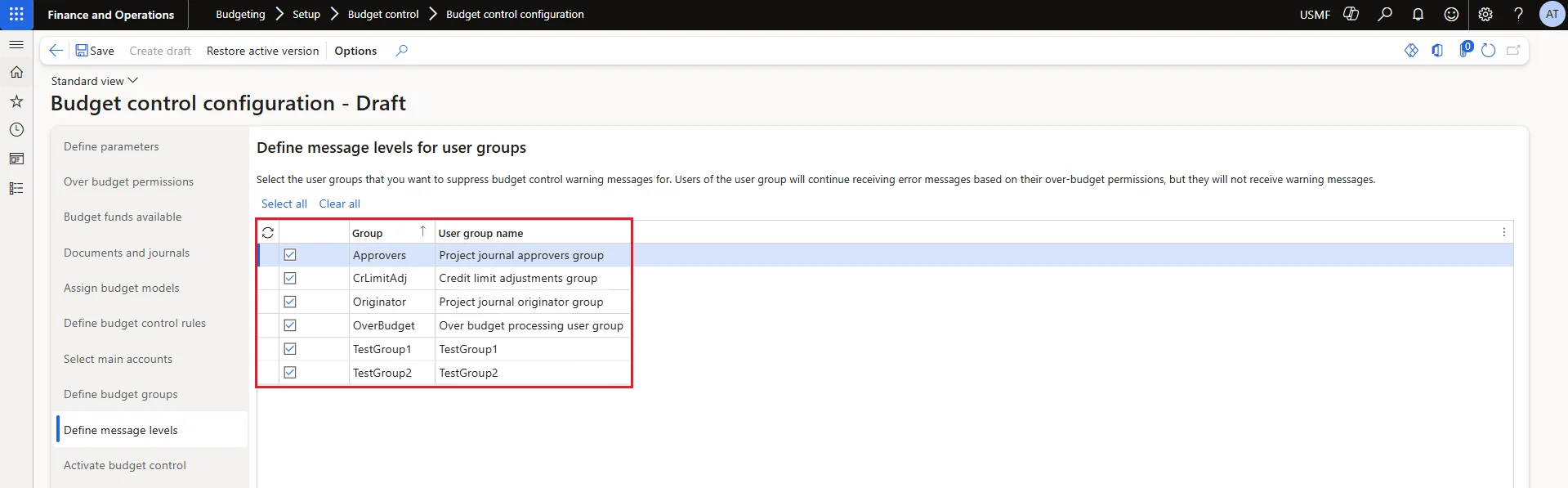Select Over budget processing user group cell

tap(531, 325)
